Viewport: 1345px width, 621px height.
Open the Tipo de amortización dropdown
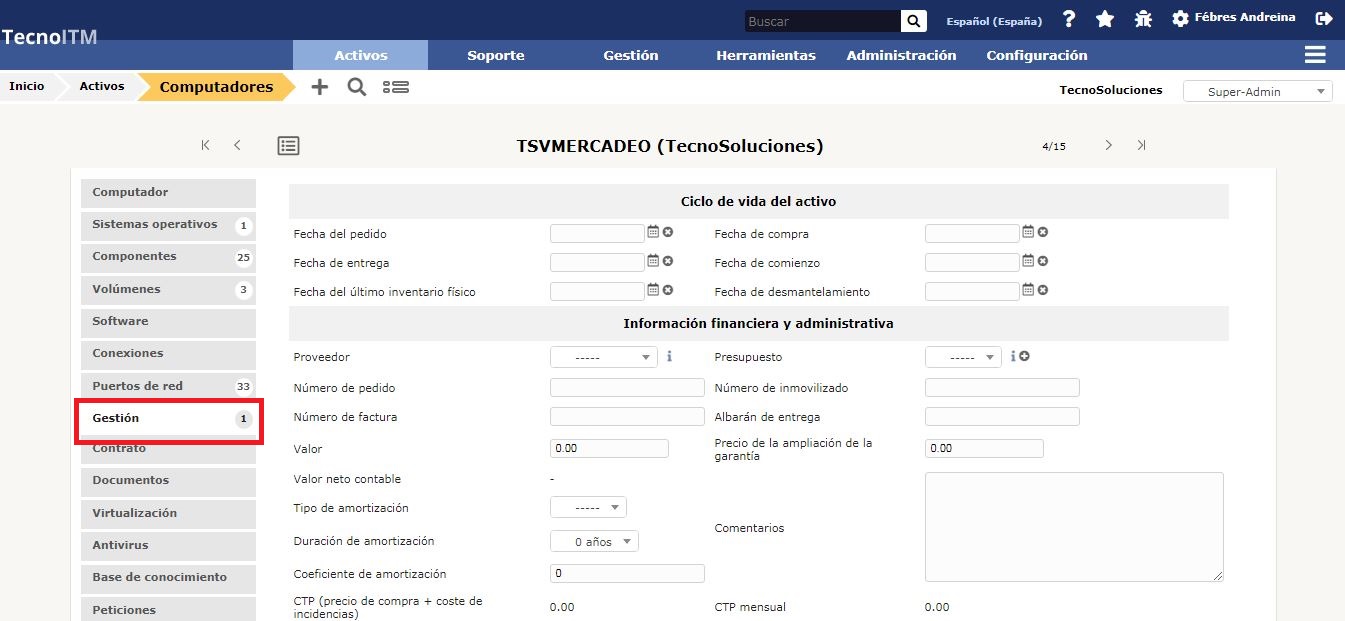(588, 508)
